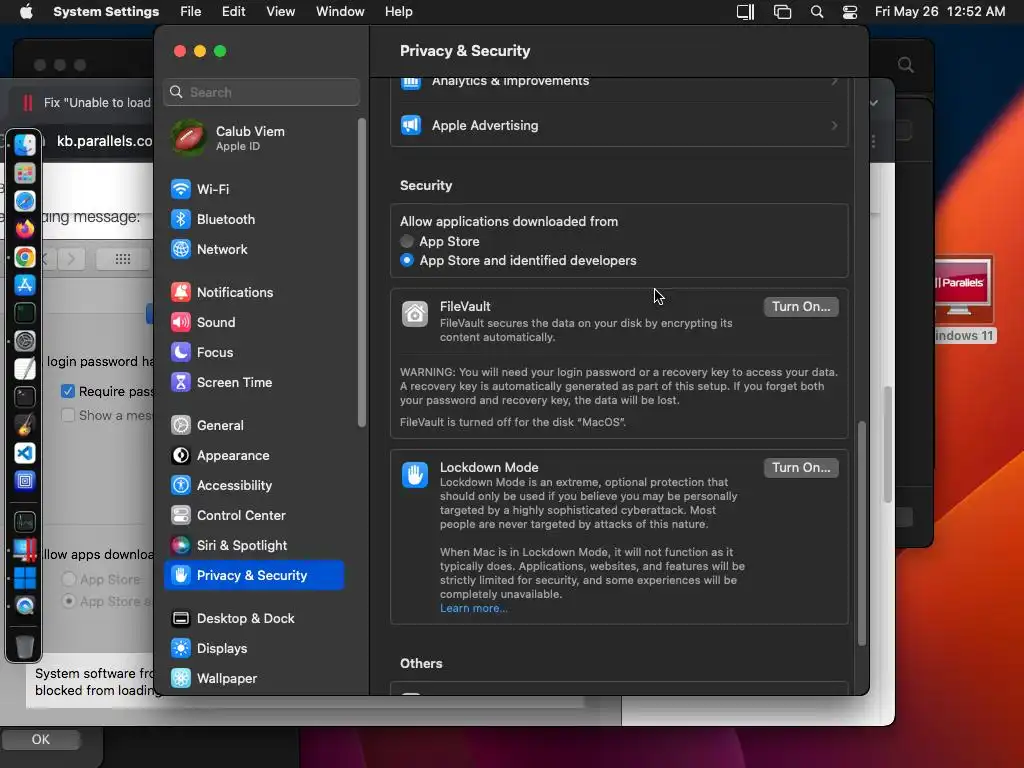
Task: Open the Apple menu
Action: 26,12
